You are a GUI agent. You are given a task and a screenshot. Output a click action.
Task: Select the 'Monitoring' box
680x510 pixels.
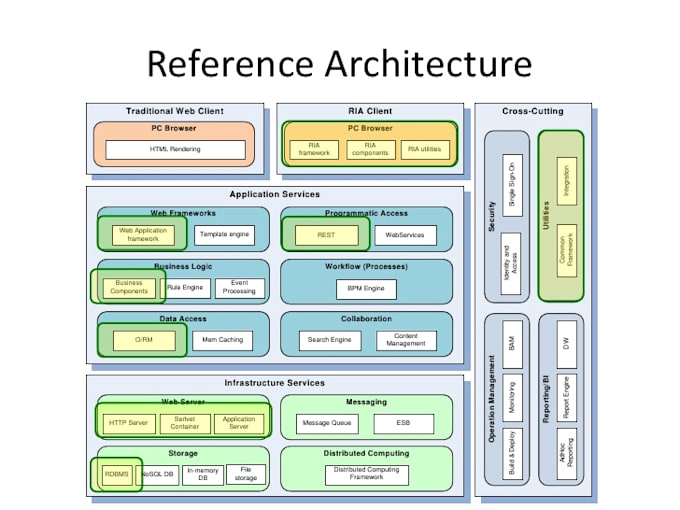click(x=512, y=397)
